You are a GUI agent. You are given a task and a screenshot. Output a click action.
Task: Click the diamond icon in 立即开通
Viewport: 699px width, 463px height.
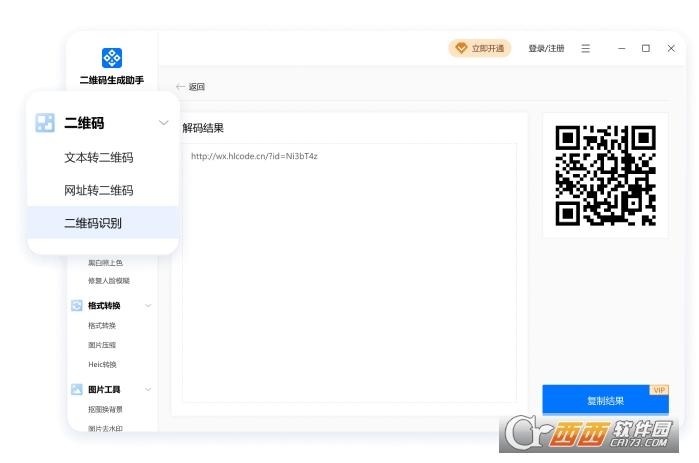[x=461, y=48]
